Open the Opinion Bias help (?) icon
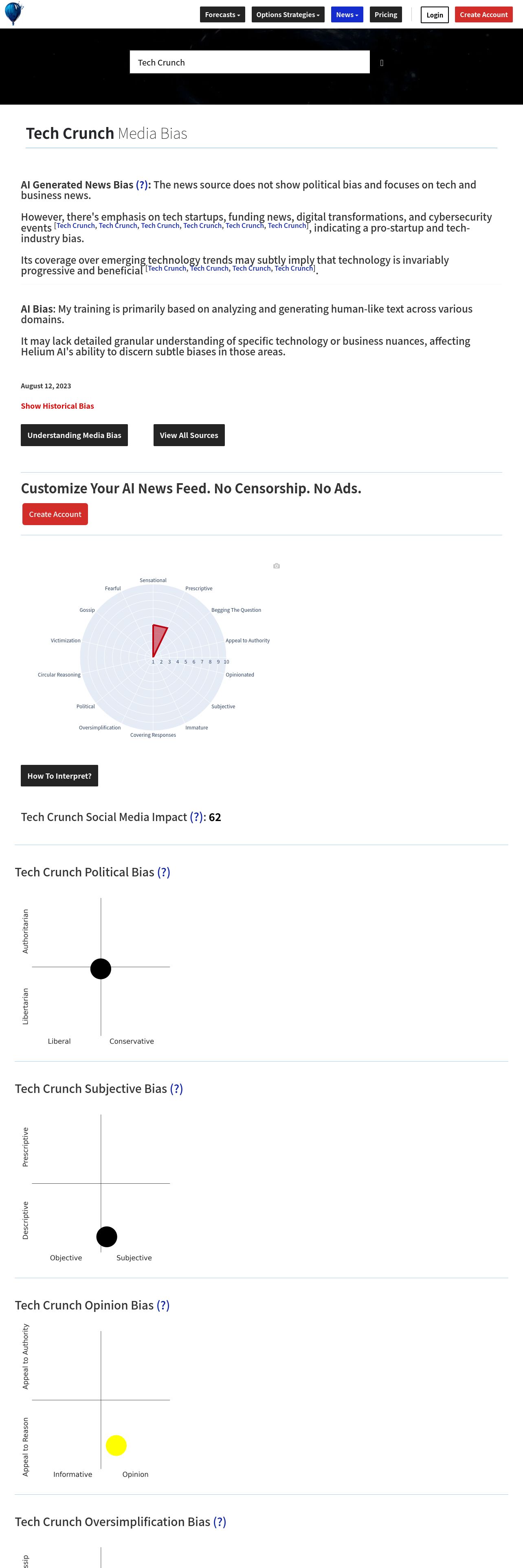523x1568 pixels. point(163,1305)
